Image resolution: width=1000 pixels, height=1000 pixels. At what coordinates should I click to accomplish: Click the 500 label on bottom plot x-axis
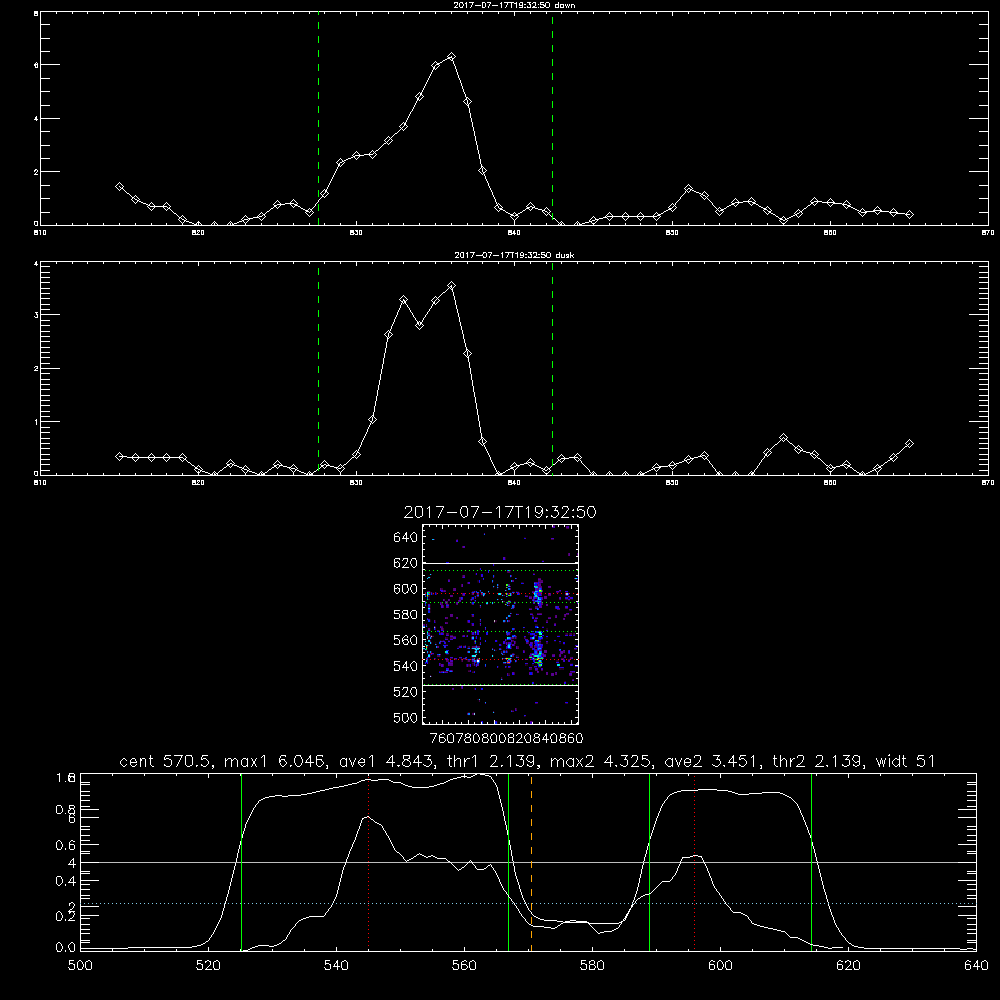click(80, 966)
